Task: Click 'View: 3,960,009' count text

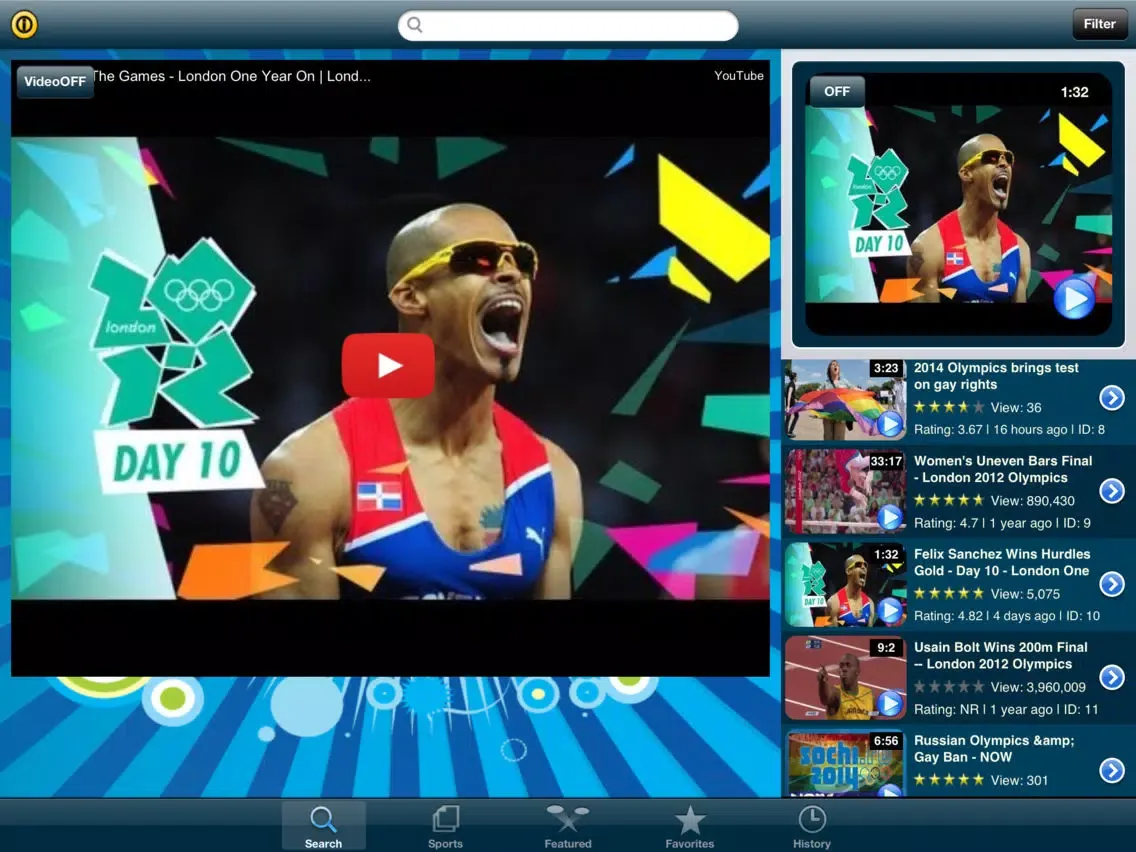Action: [1038, 687]
